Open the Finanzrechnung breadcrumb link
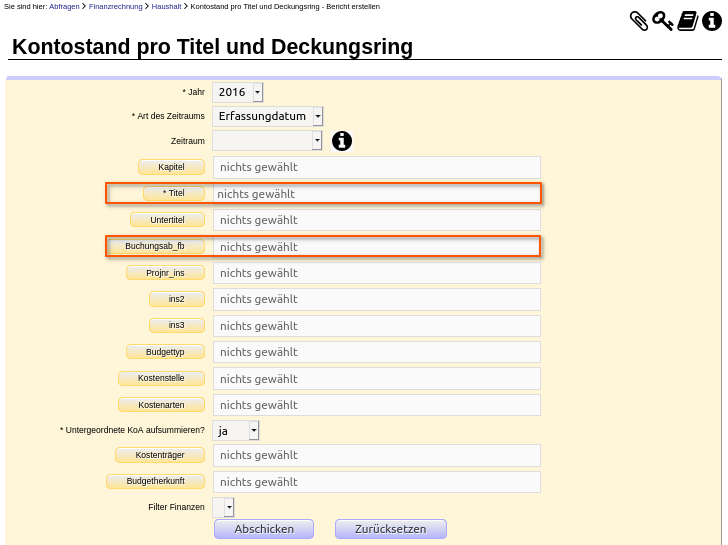 click(116, 6)
